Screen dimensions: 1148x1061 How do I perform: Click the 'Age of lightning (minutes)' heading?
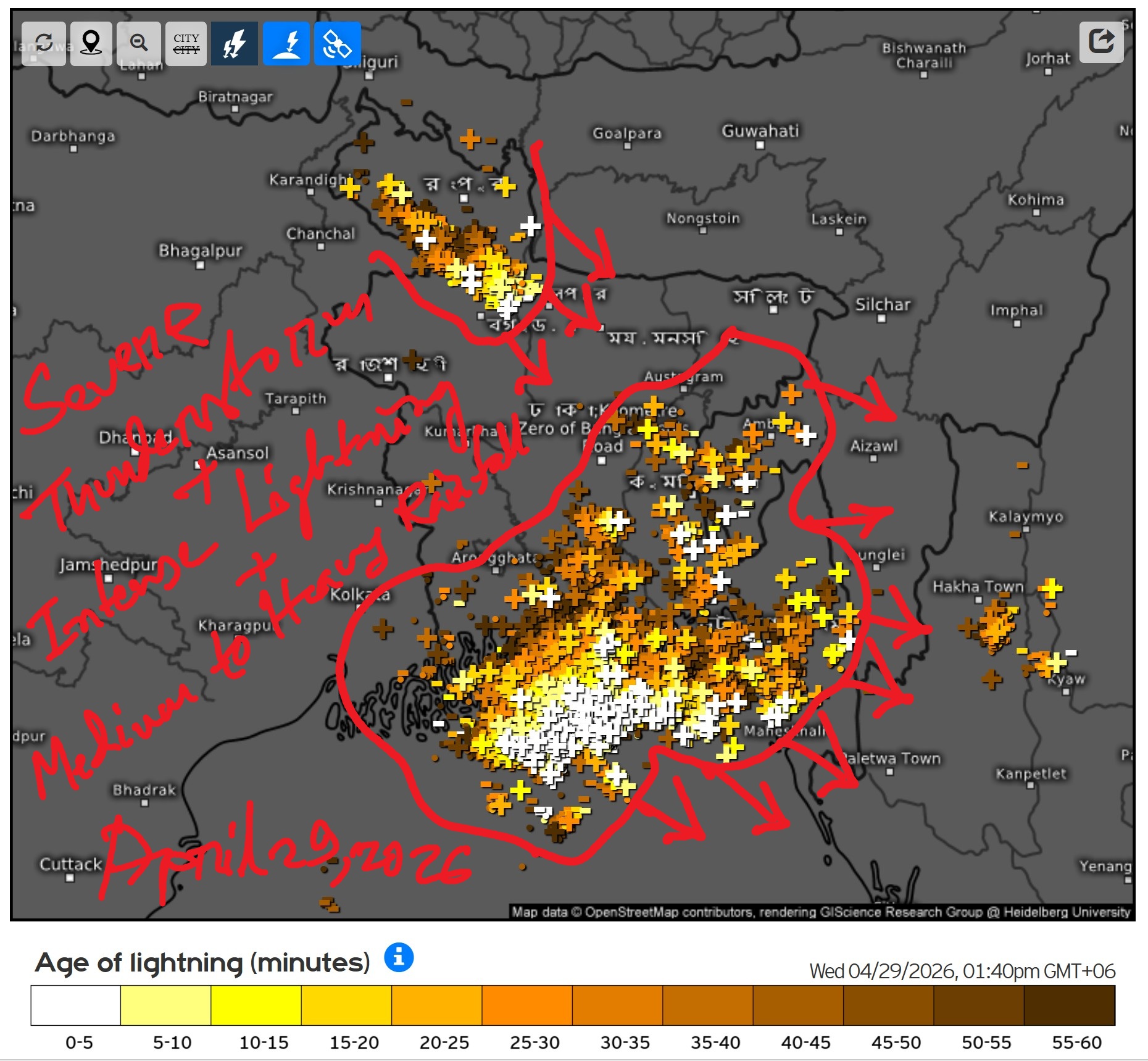tap(202, 962)
